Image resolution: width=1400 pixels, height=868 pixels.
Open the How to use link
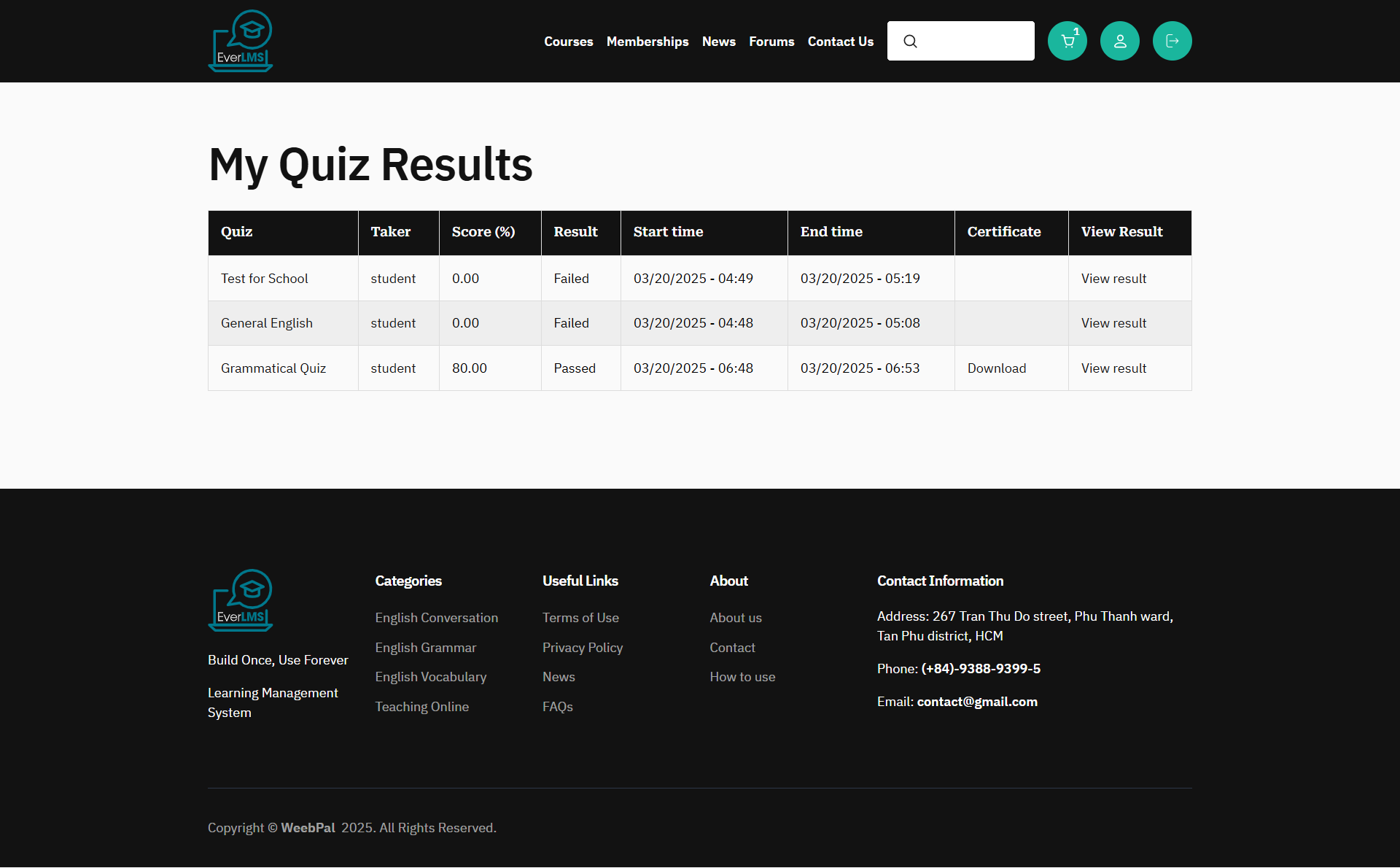coord(742,677)
